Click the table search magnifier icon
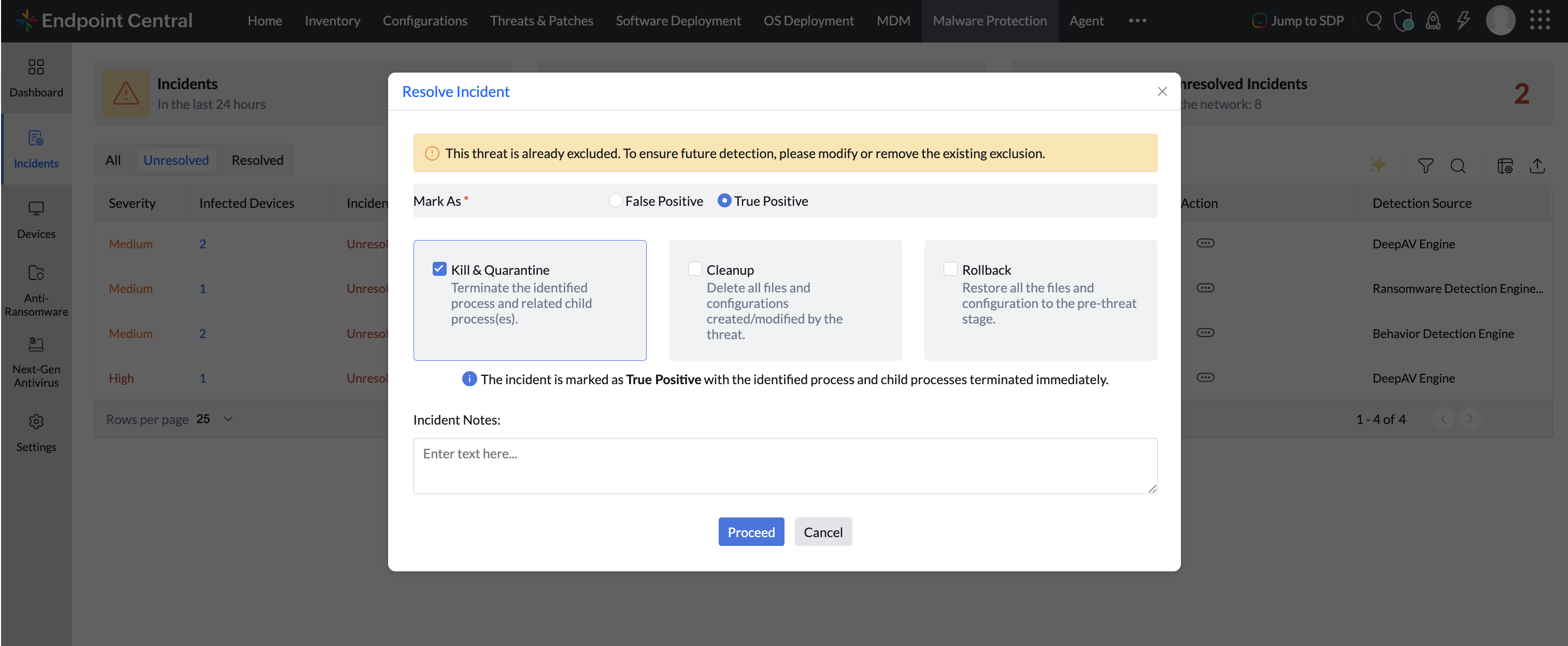This screenshot has width=1568, height=646. (x=1459, y=165)
